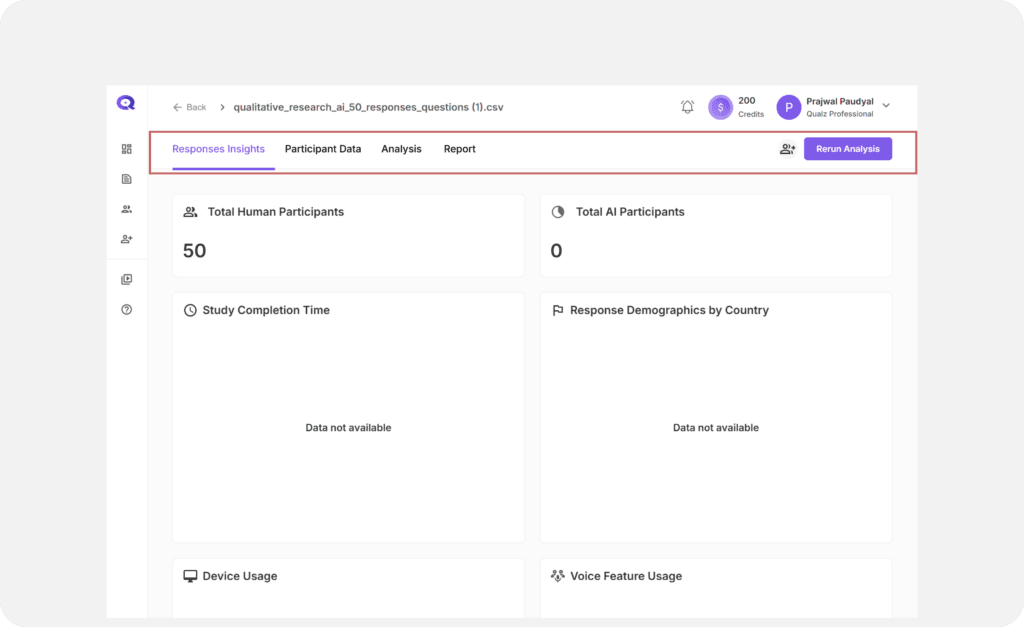Viewport: 1024px width, 627px height.
Task: Open the dashboard grid icon in sidebar
Action: (x=127, y=149)
